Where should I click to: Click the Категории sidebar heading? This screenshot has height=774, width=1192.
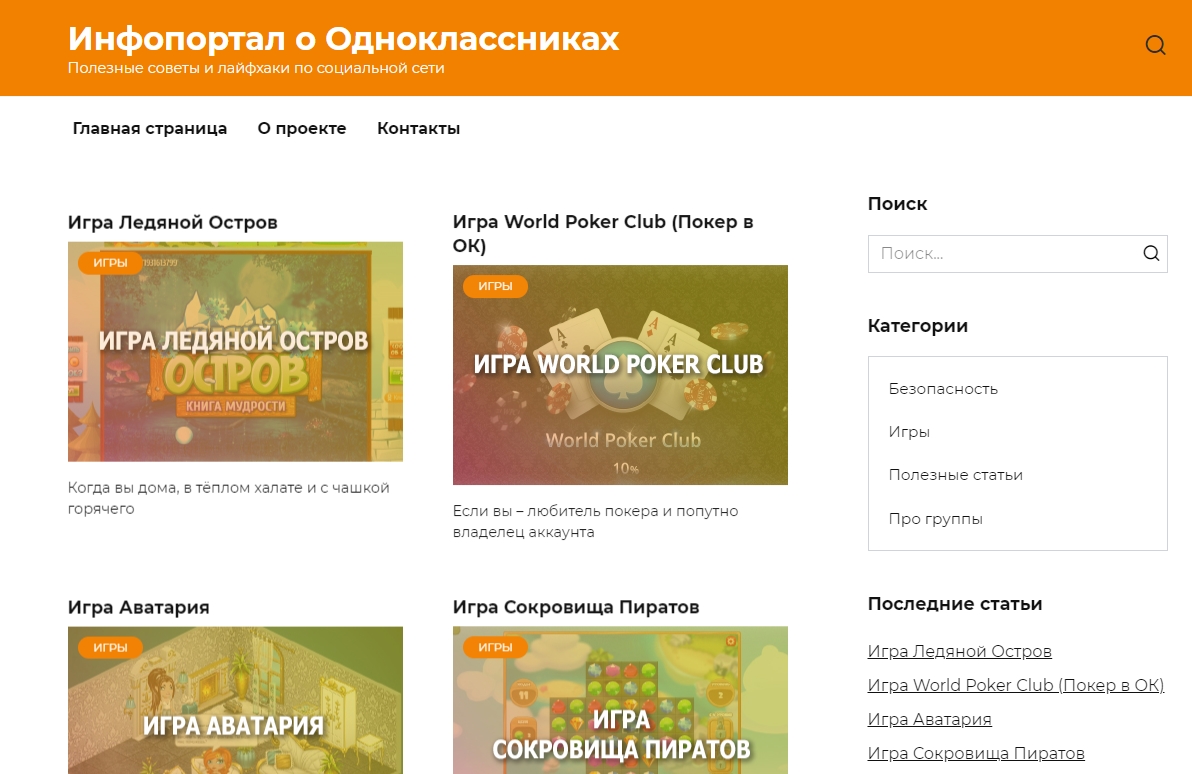(x=918, y=325)
